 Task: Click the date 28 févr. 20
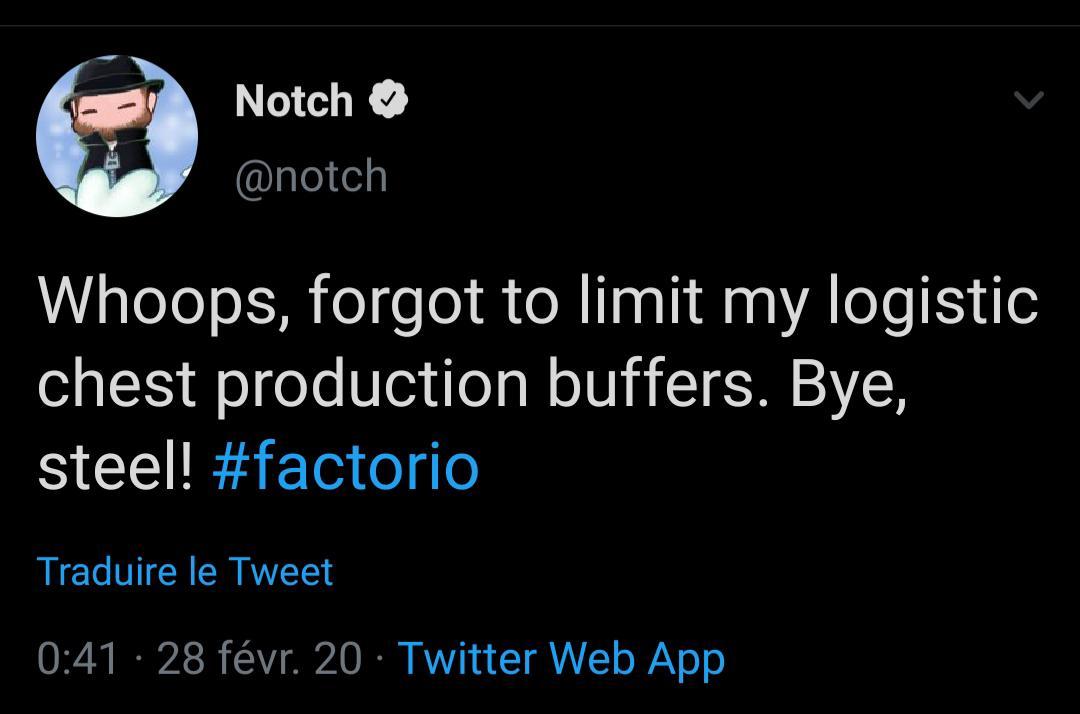[x=259, y=658]
